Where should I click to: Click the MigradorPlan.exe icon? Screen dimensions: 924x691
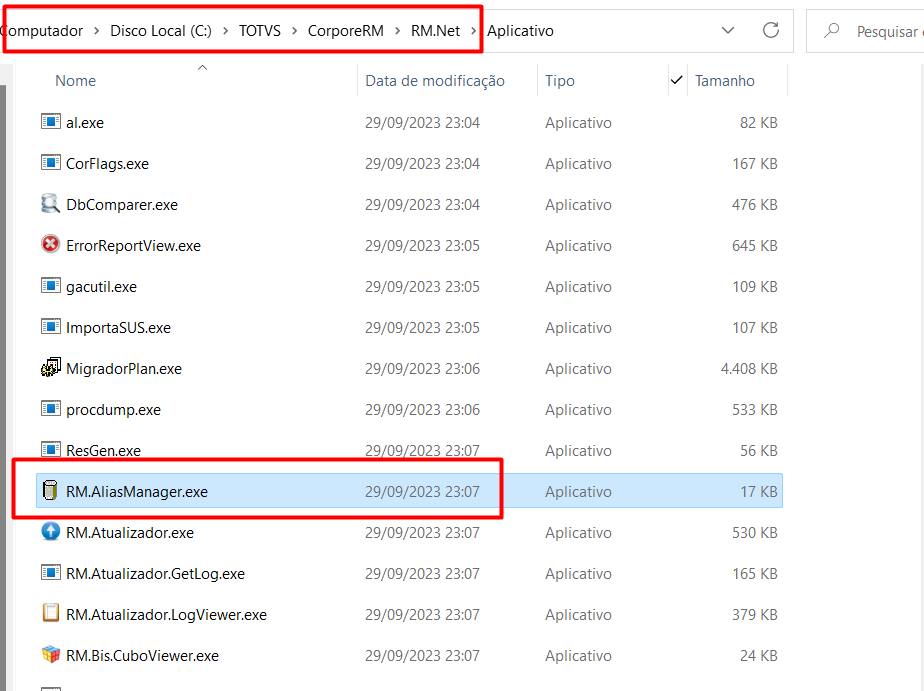pyautogui.click(x=51, y=368)
